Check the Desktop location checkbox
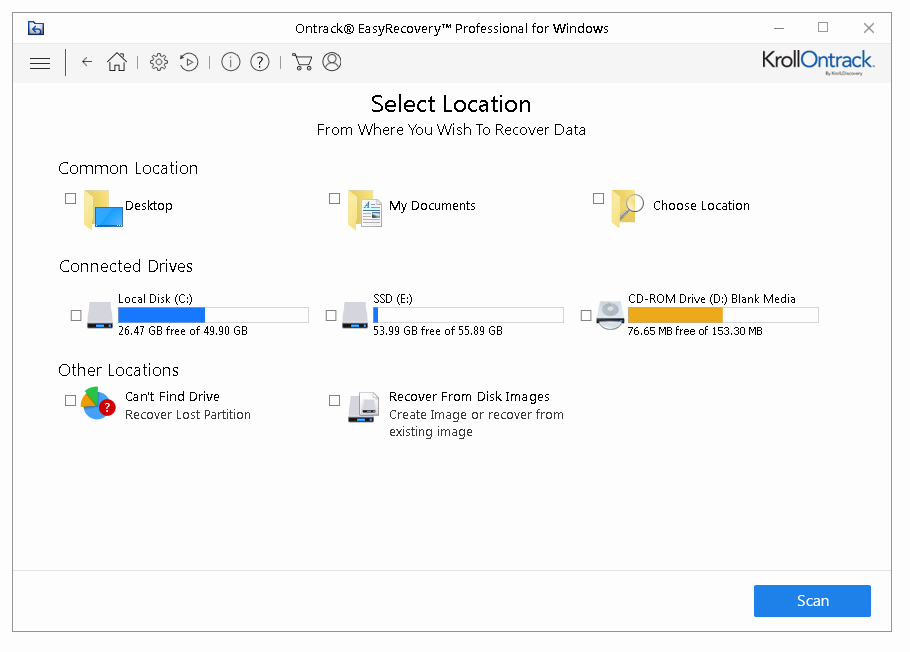 click(x=71, y=198)
